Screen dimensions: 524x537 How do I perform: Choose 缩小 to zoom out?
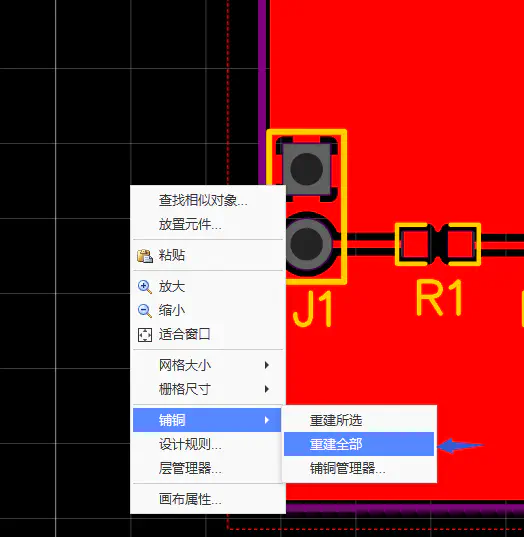click(208, 310)
